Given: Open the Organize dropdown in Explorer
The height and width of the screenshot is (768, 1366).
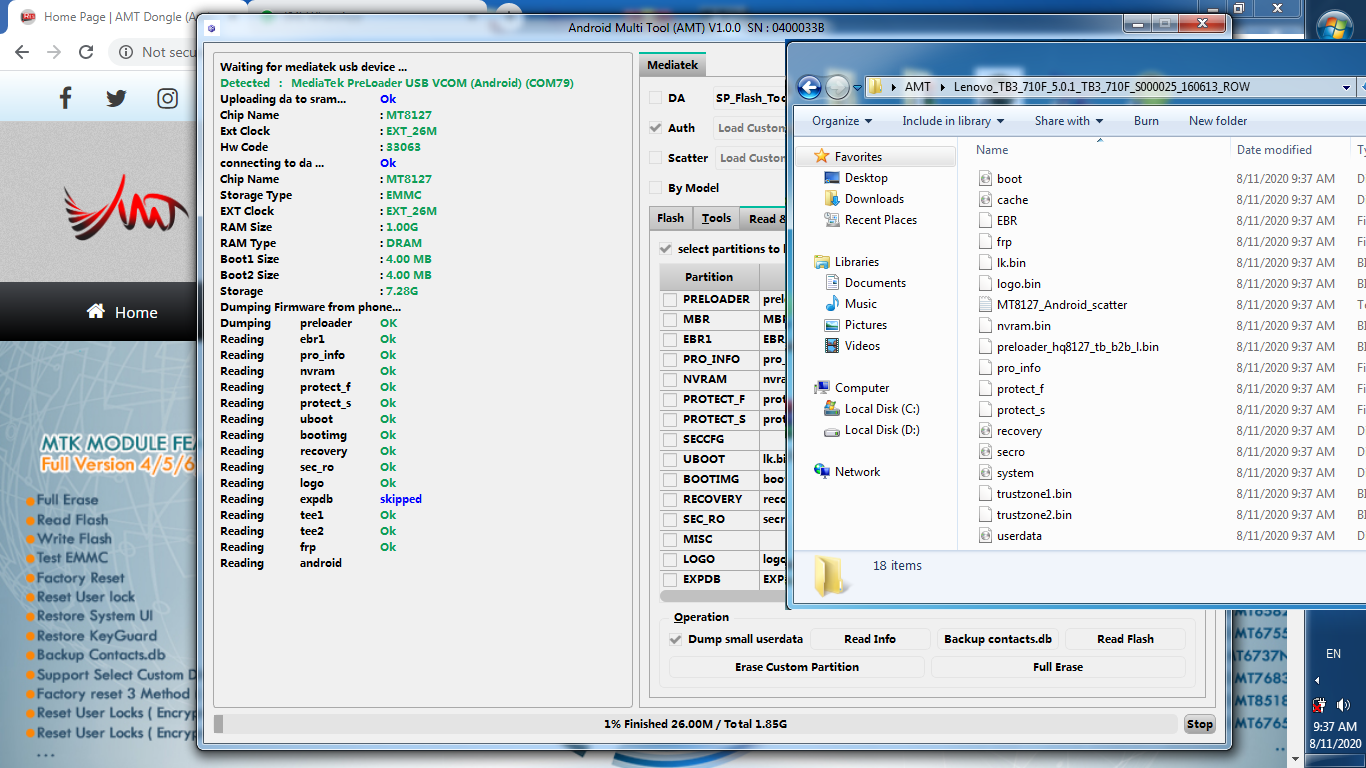Looking at the screenshot, I should point(842,121).
